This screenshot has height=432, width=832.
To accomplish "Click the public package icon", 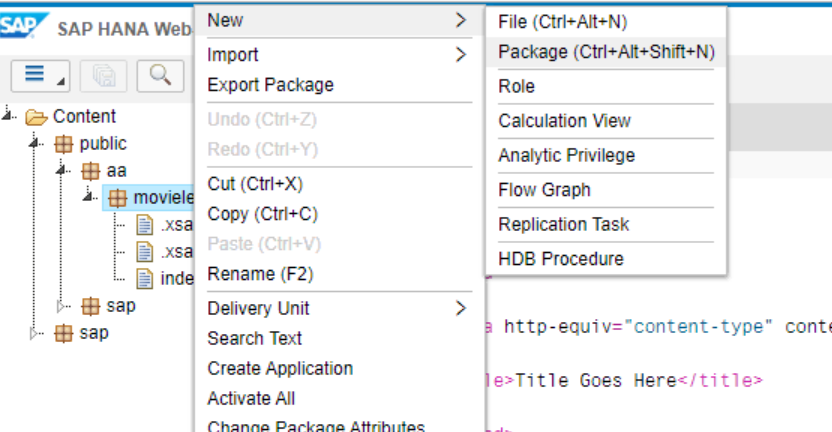I will [x=64, y=144].
